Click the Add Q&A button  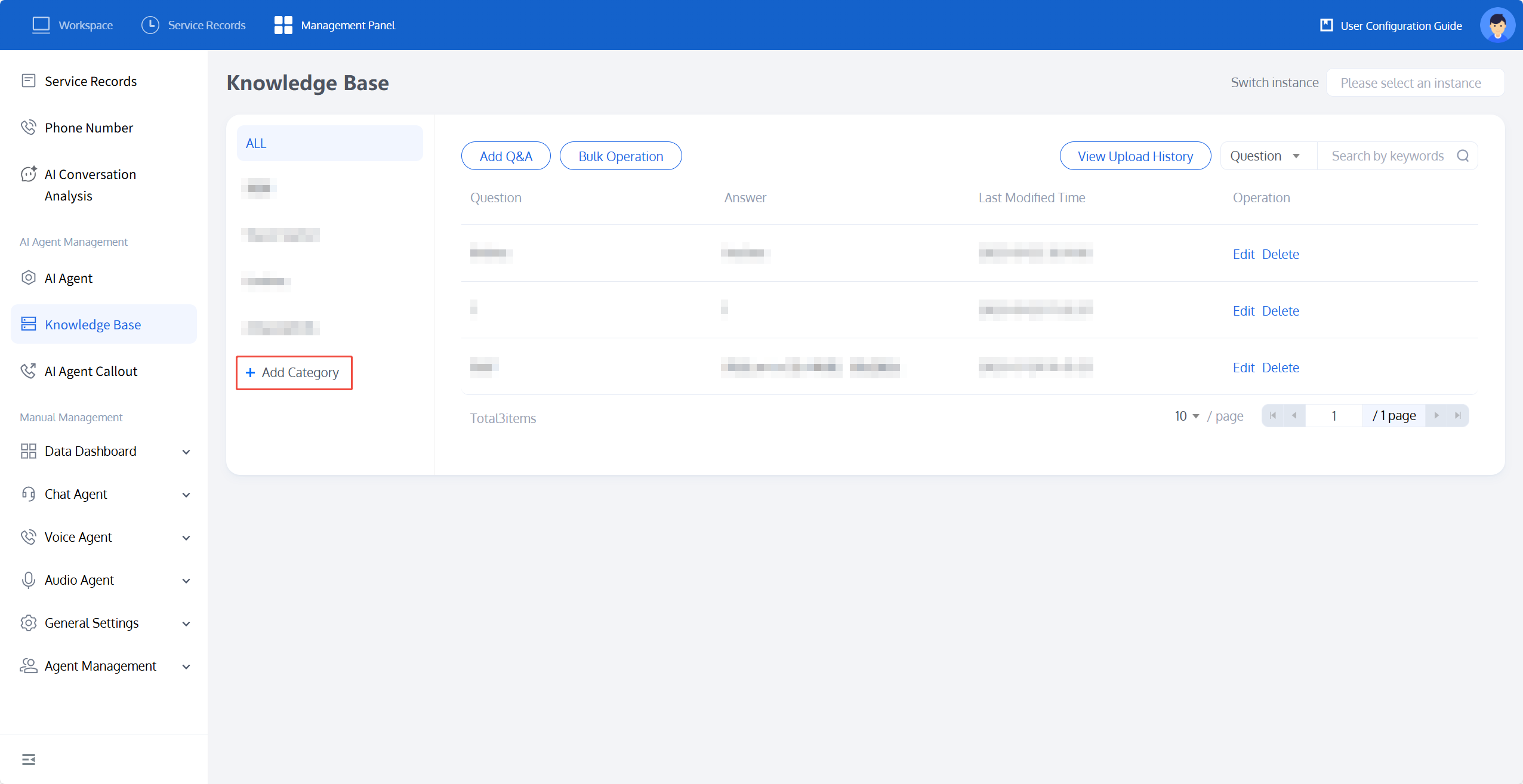505,156
